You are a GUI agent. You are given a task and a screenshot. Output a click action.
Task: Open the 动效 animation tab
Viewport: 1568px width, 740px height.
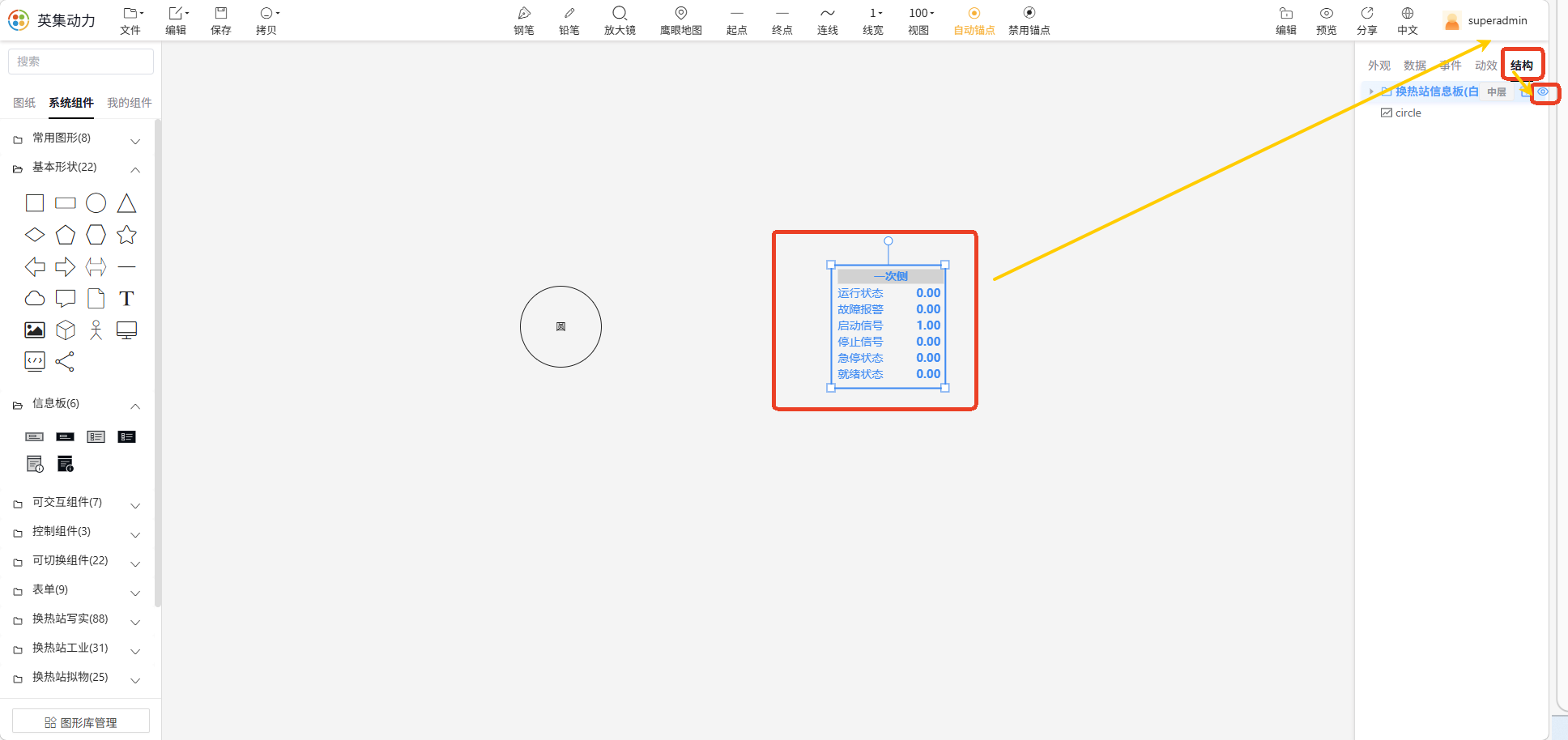[x=1486, y=66]
